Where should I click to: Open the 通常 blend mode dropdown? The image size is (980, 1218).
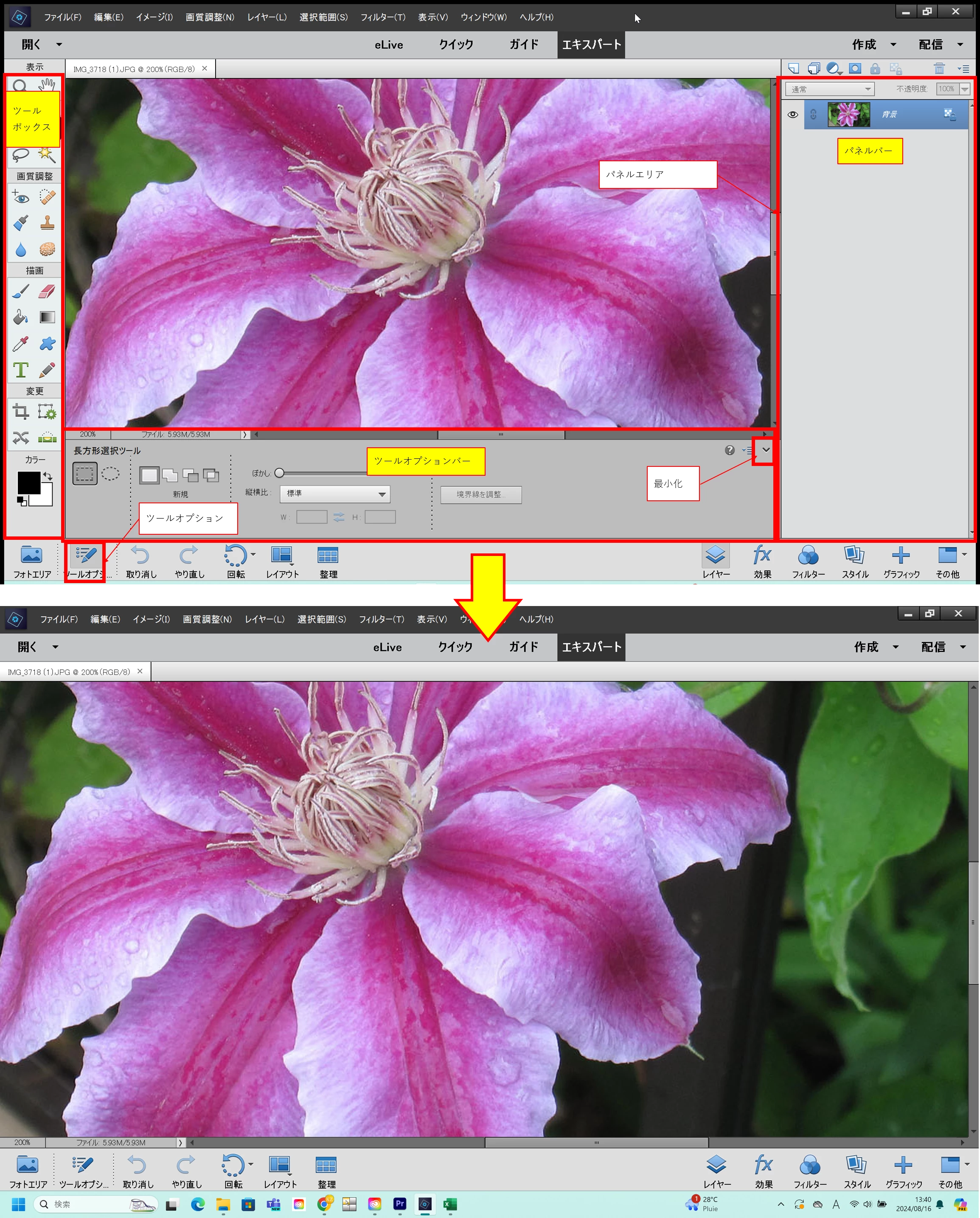(x=829, y=89)
